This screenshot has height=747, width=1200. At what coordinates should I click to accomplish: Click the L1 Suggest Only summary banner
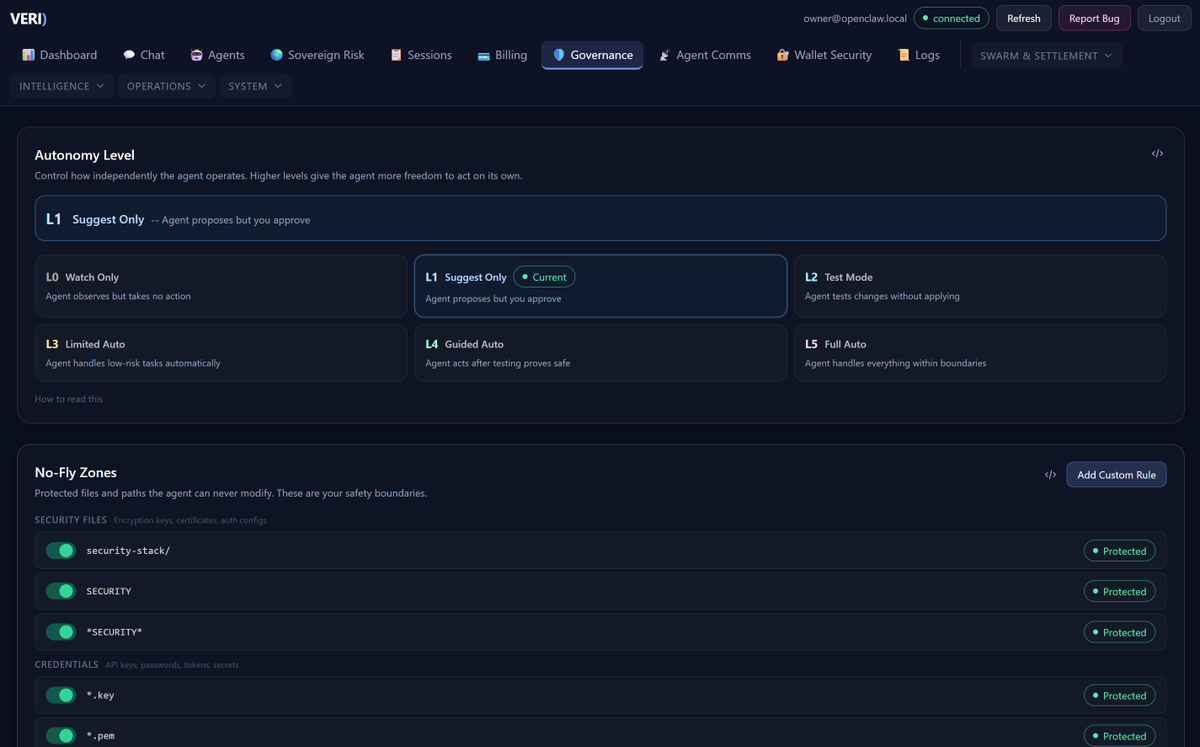tap(600, 218)
